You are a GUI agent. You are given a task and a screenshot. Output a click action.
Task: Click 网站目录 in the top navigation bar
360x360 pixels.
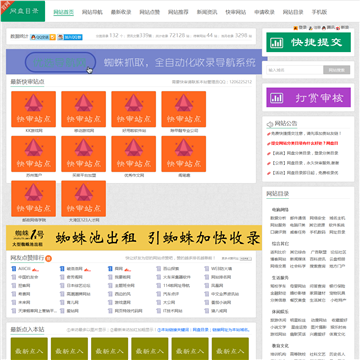pyautogui.click(x=293, y=12)
